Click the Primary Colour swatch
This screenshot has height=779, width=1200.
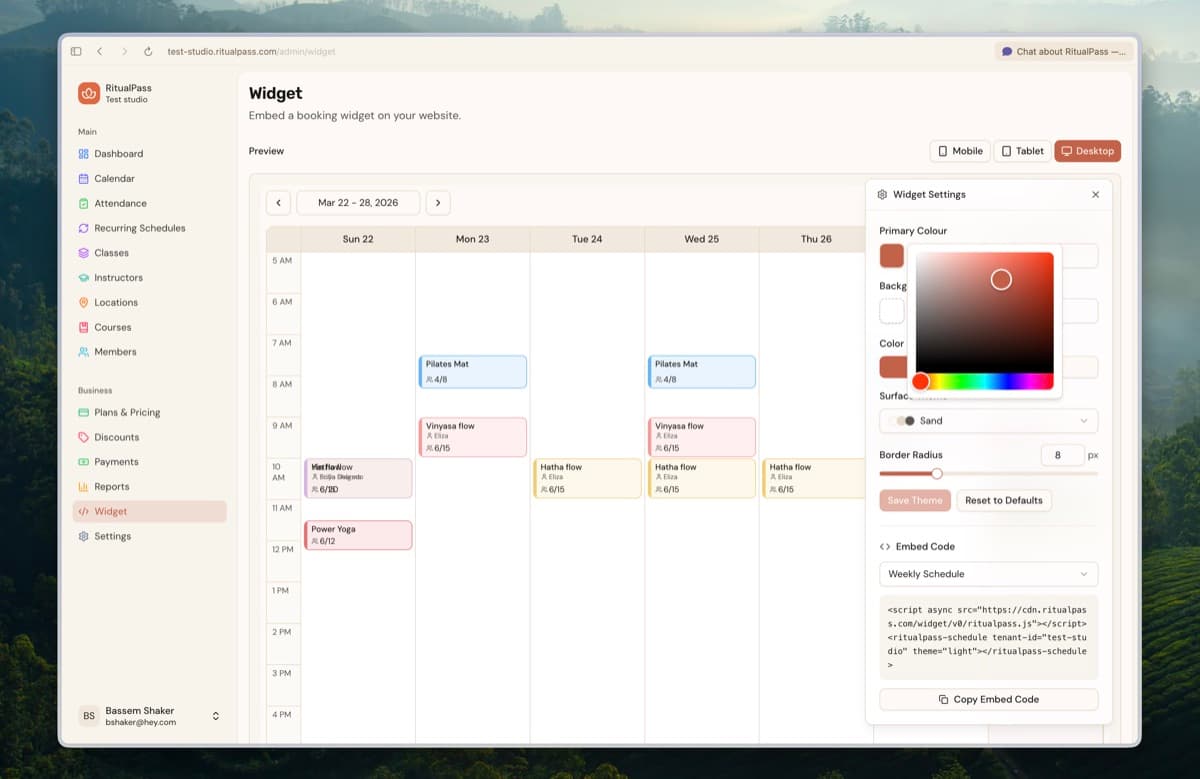(892, 256)
